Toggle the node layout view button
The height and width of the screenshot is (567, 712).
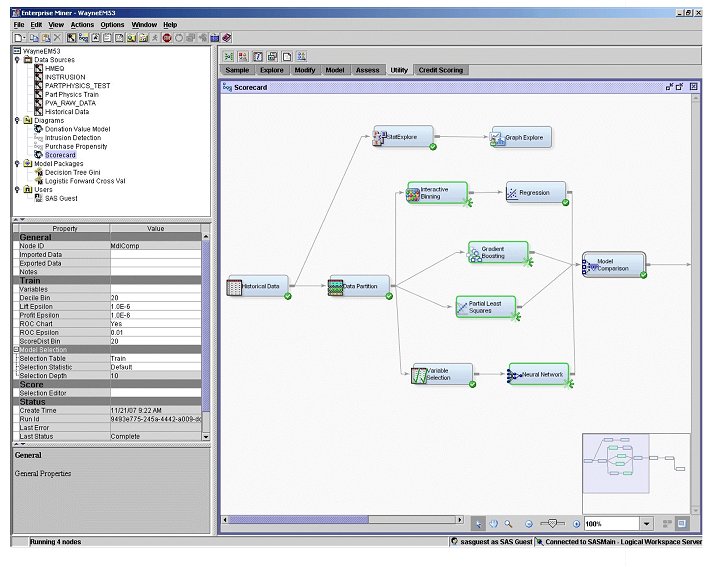[x=666, y=523]
